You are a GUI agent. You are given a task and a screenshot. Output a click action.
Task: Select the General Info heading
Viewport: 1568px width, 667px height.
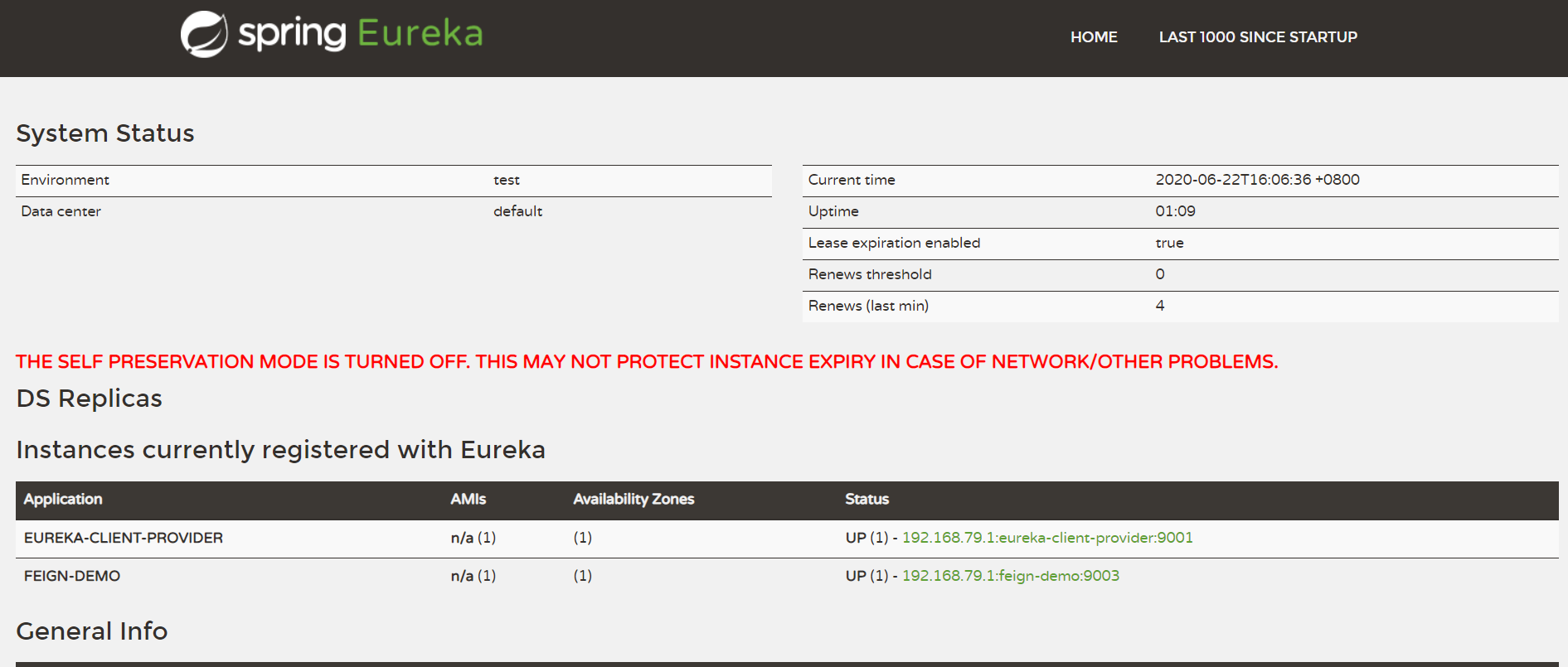tap(92, 631)
